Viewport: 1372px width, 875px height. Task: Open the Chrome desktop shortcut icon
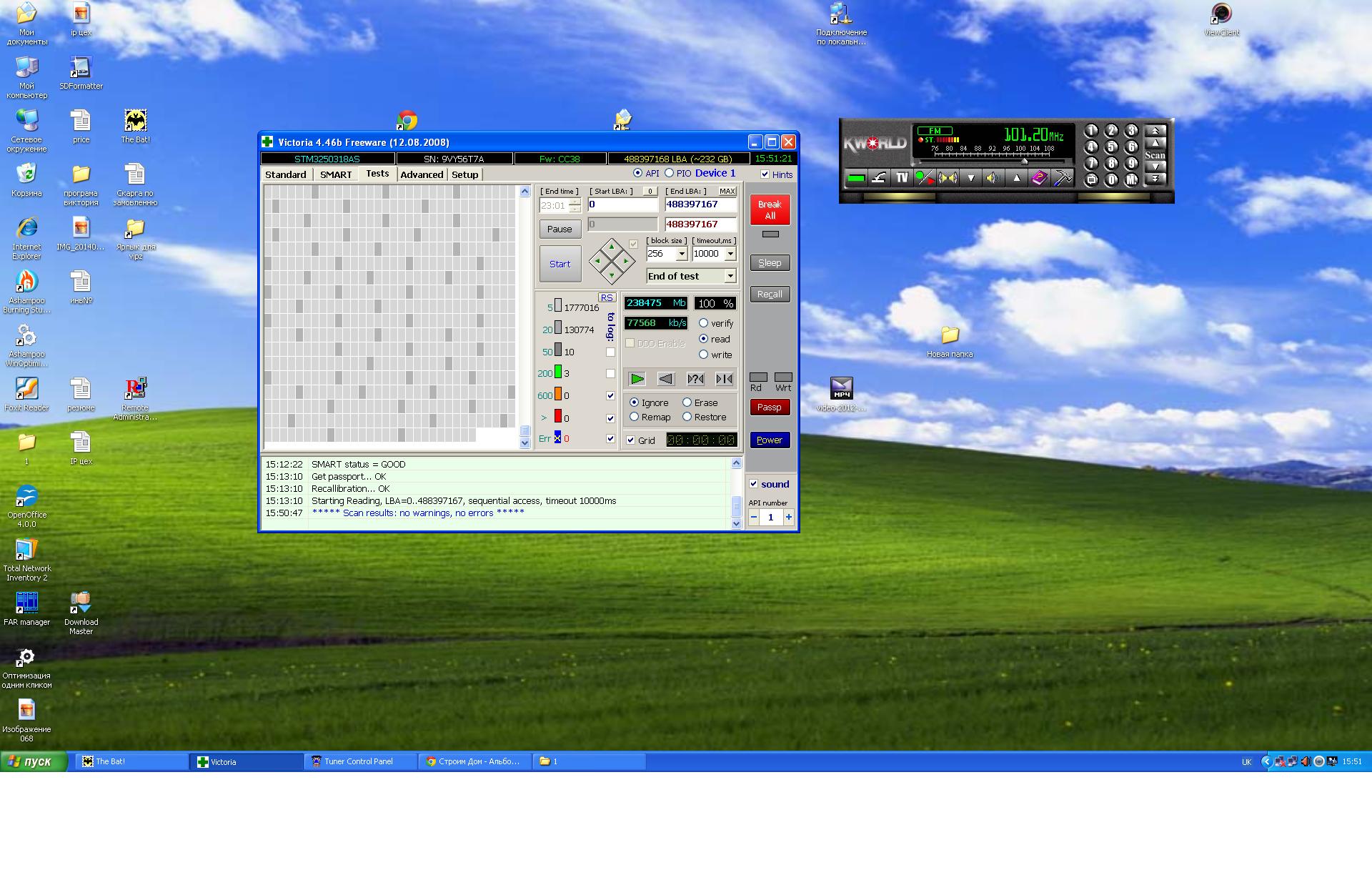click(407, 119)
